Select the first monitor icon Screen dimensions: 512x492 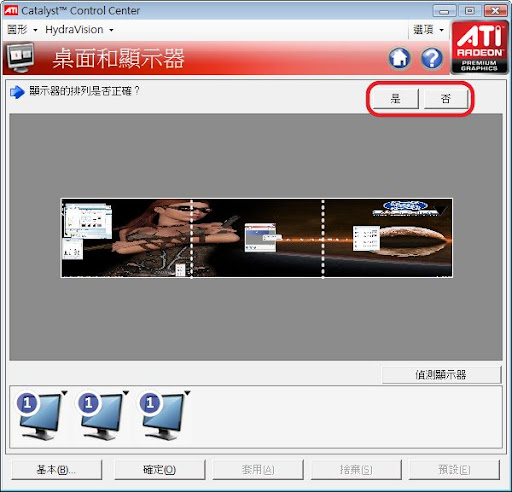click(x=40, y=416)
